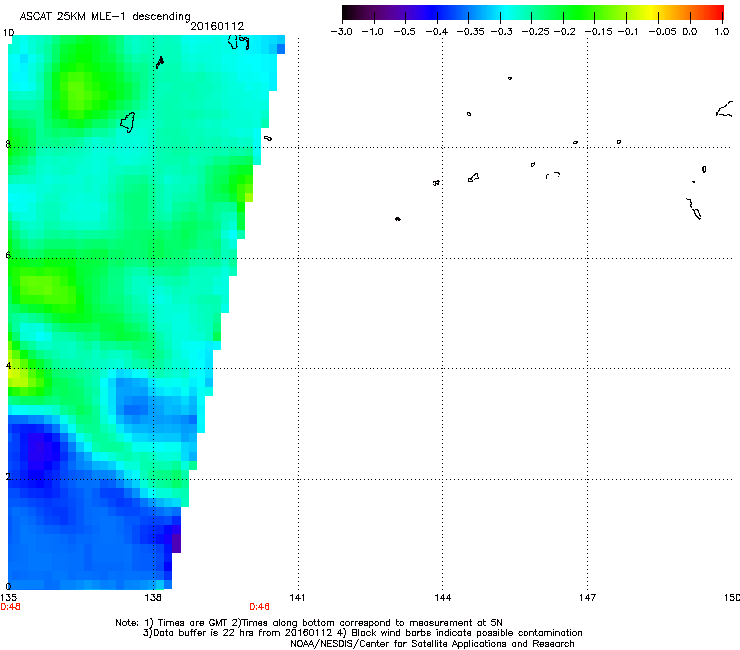Image resolution: width=740 pixels, height=650 pixels.
Task: Click the -0.4 color bar label
Action: point(437,32)
